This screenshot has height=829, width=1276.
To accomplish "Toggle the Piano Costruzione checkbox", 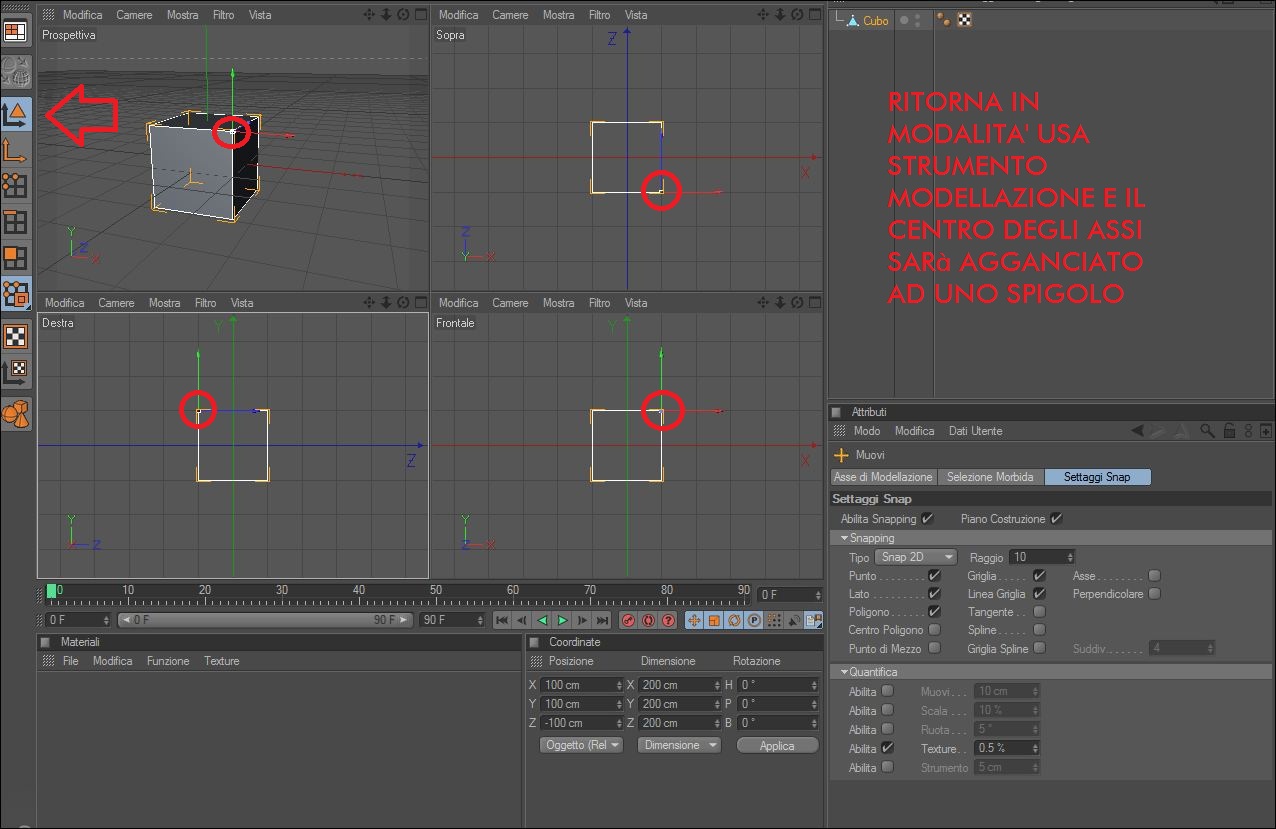I will pos(1056,519).
